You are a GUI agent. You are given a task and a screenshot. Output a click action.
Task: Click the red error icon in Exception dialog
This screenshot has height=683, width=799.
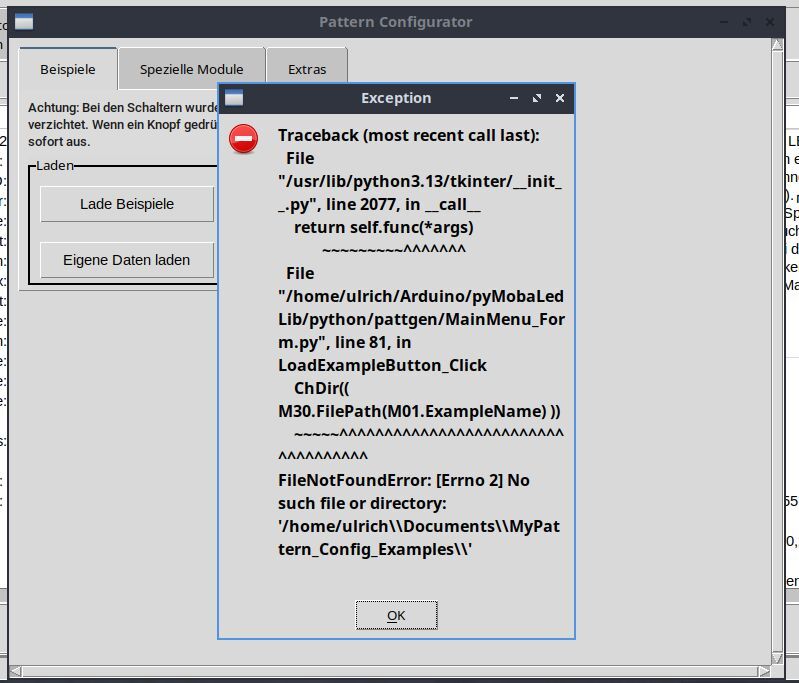[x=243, y=139]
